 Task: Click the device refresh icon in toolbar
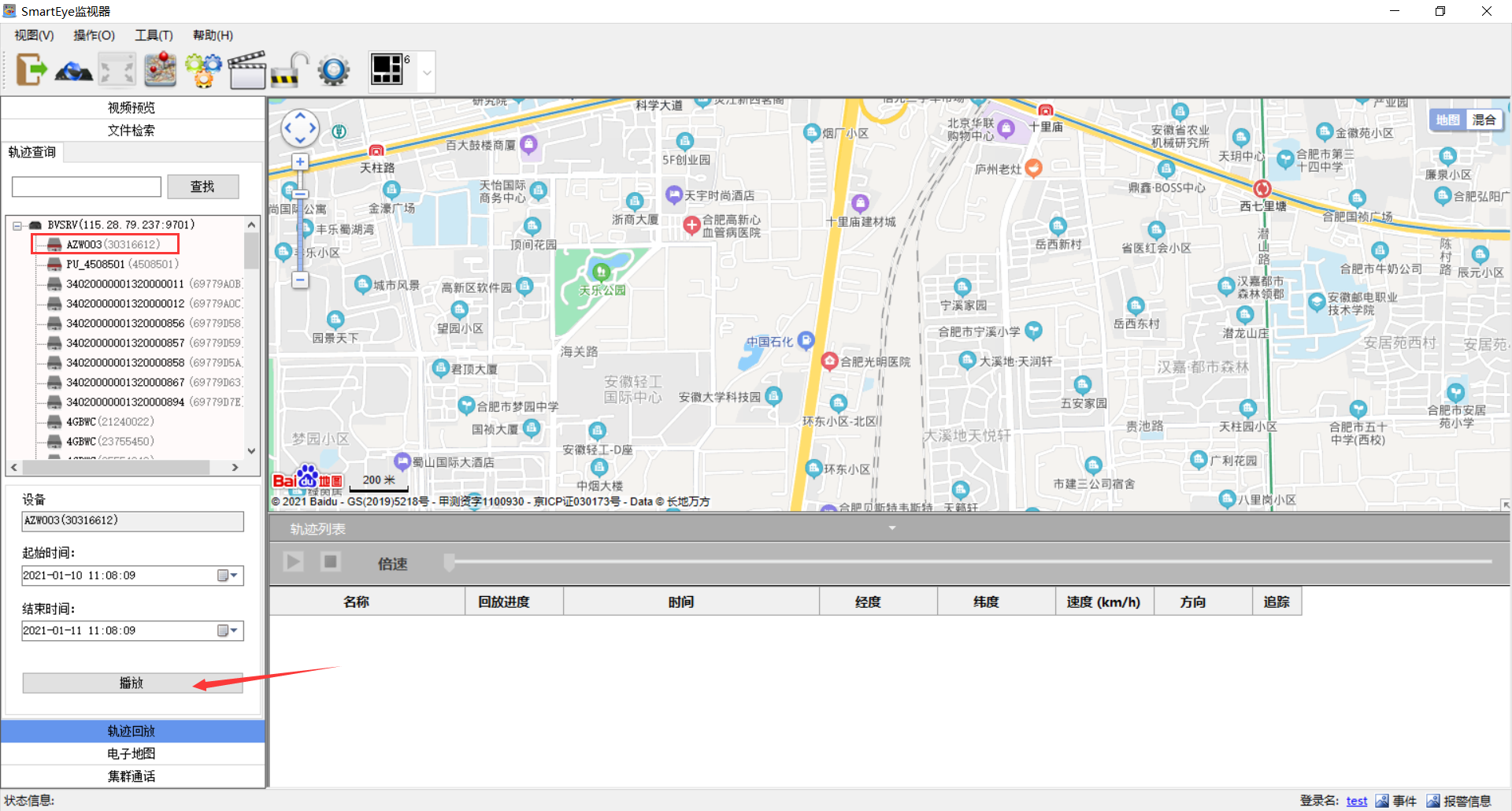[74, 70]
